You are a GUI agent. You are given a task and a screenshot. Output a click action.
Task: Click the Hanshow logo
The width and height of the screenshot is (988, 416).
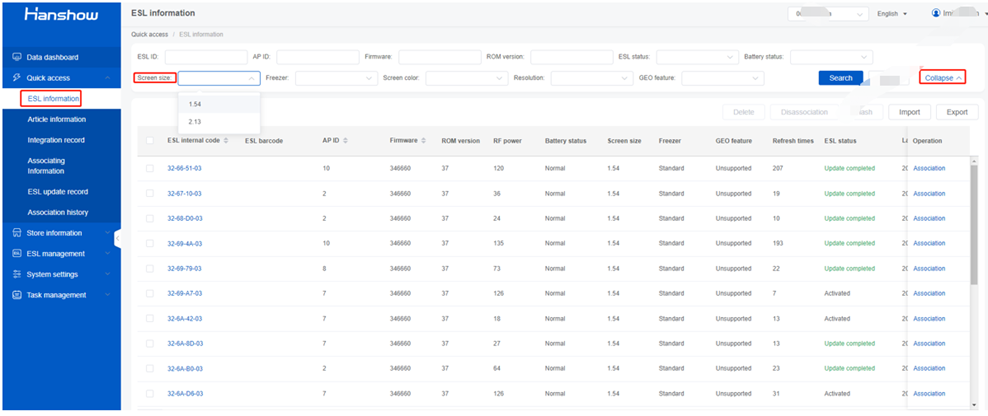(x=61, y=14)
